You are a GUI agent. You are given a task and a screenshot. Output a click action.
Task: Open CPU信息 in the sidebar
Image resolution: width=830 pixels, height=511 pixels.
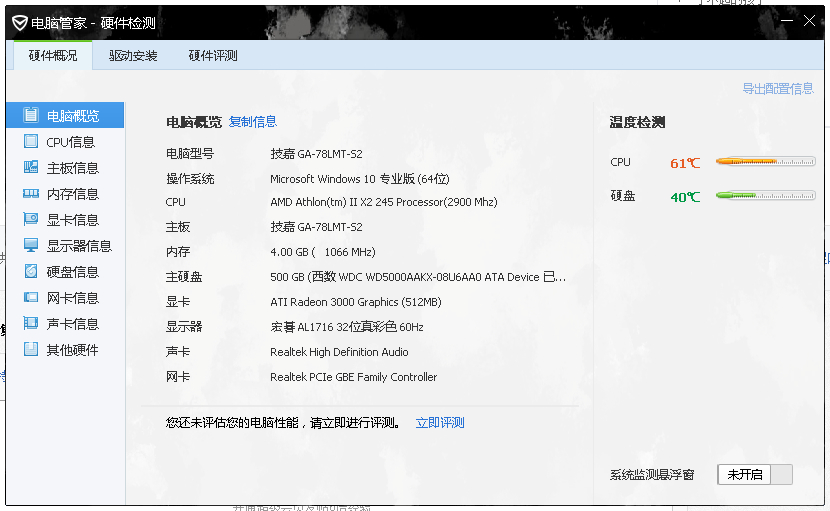tap(70, 142)
